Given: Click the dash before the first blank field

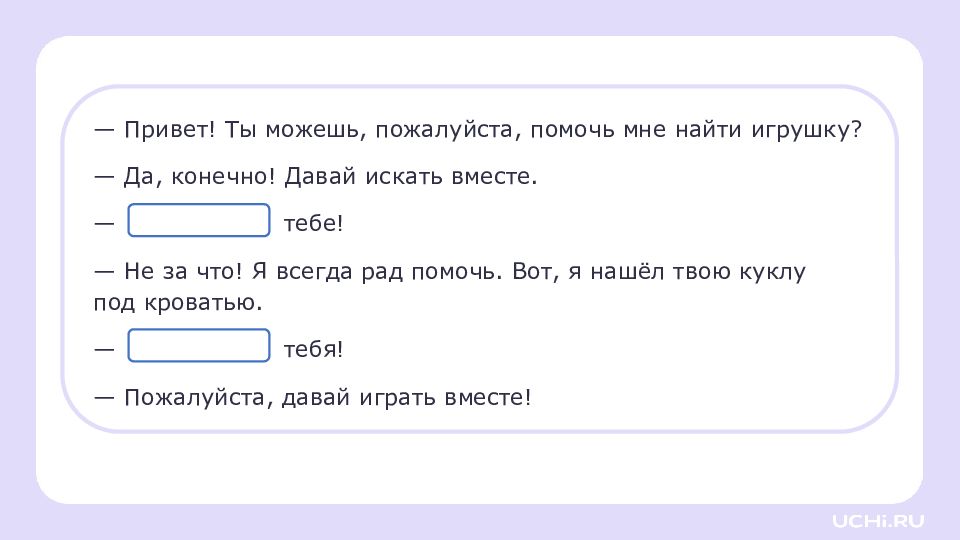Looking at the screenshot, I should (104, 223).
